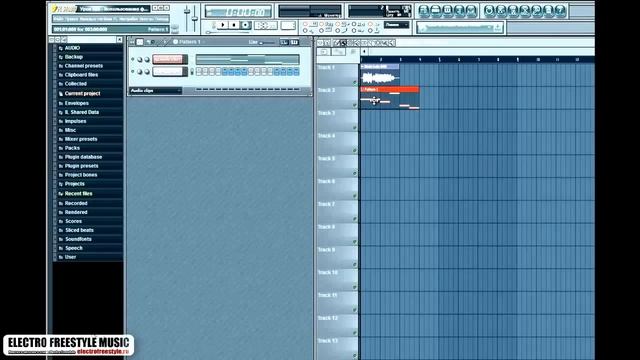Image resolution: width=640 pixels, height=360 pixels.
Task: Expand the Packs folder in browser
Action: point(72,148)
